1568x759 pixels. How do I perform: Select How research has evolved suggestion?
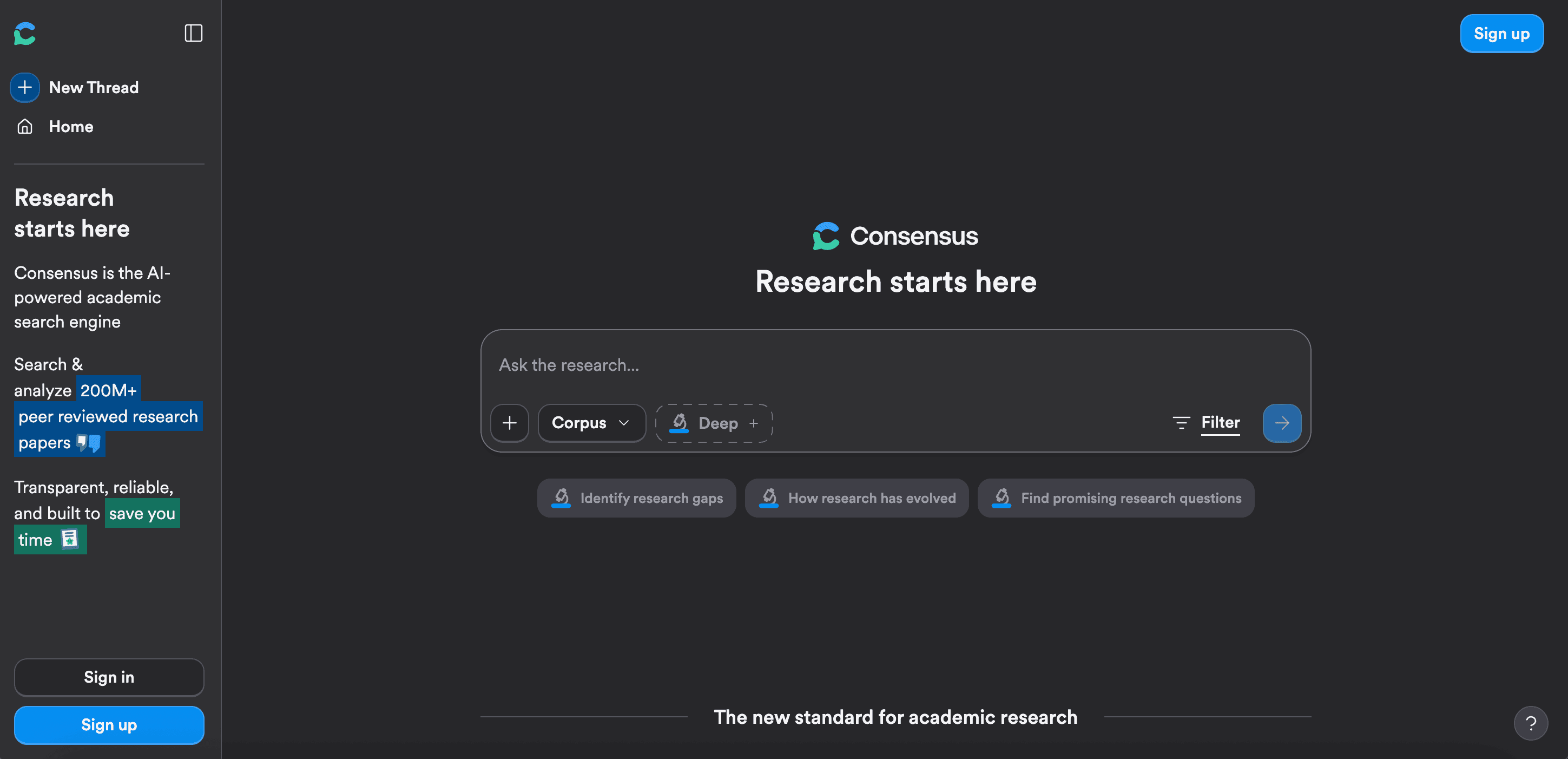(857, 498)
